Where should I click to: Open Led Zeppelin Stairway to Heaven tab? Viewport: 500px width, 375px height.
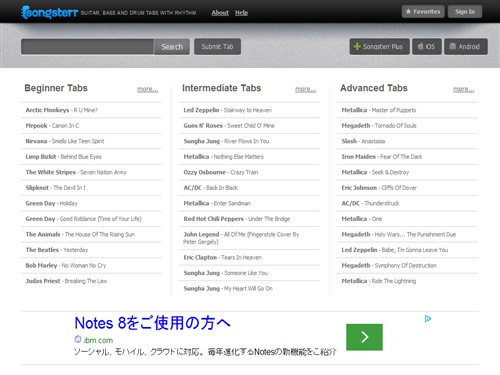click(x=228, y=110)
